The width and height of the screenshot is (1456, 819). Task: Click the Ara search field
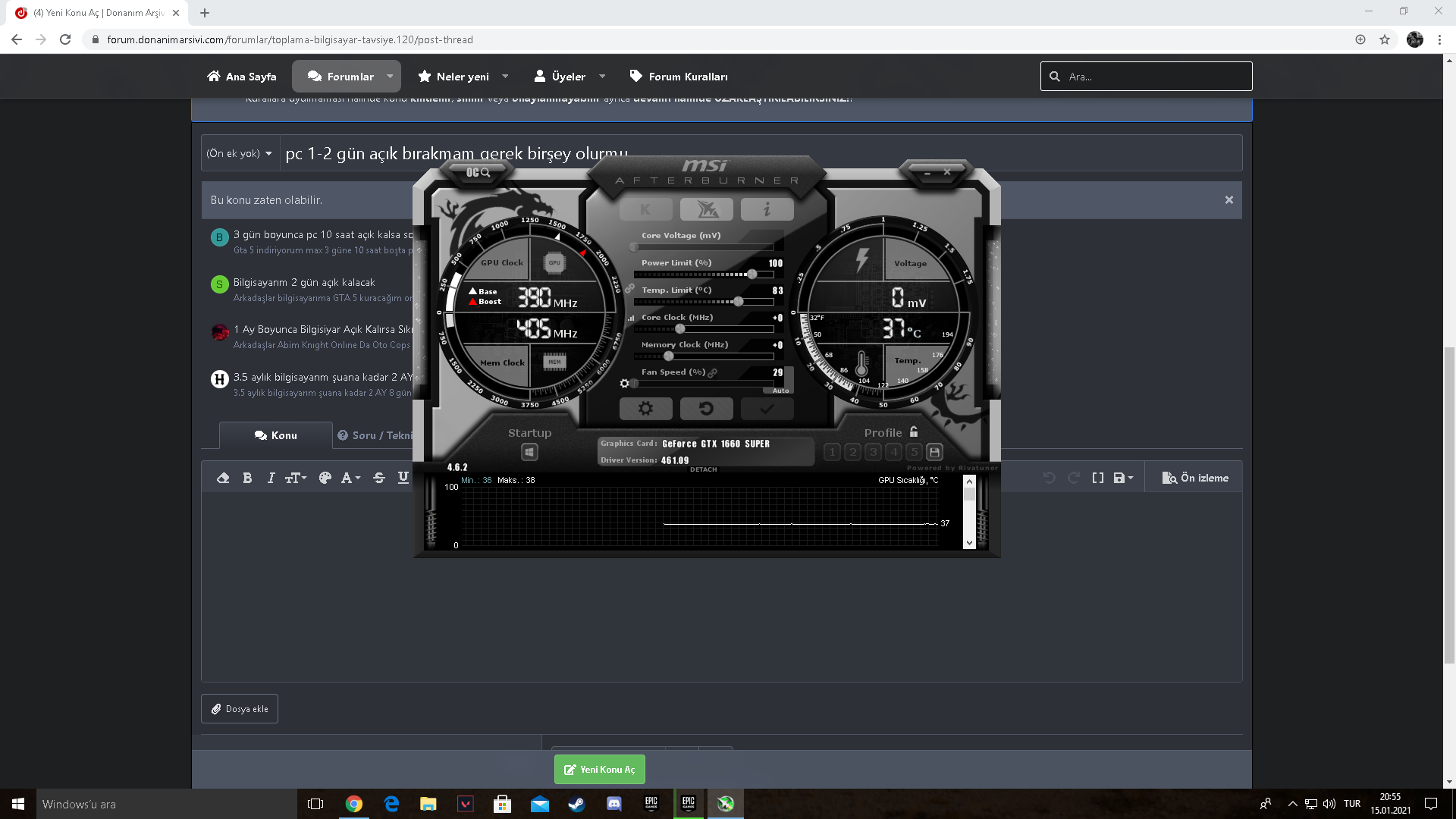click(x=1154, y=77)
